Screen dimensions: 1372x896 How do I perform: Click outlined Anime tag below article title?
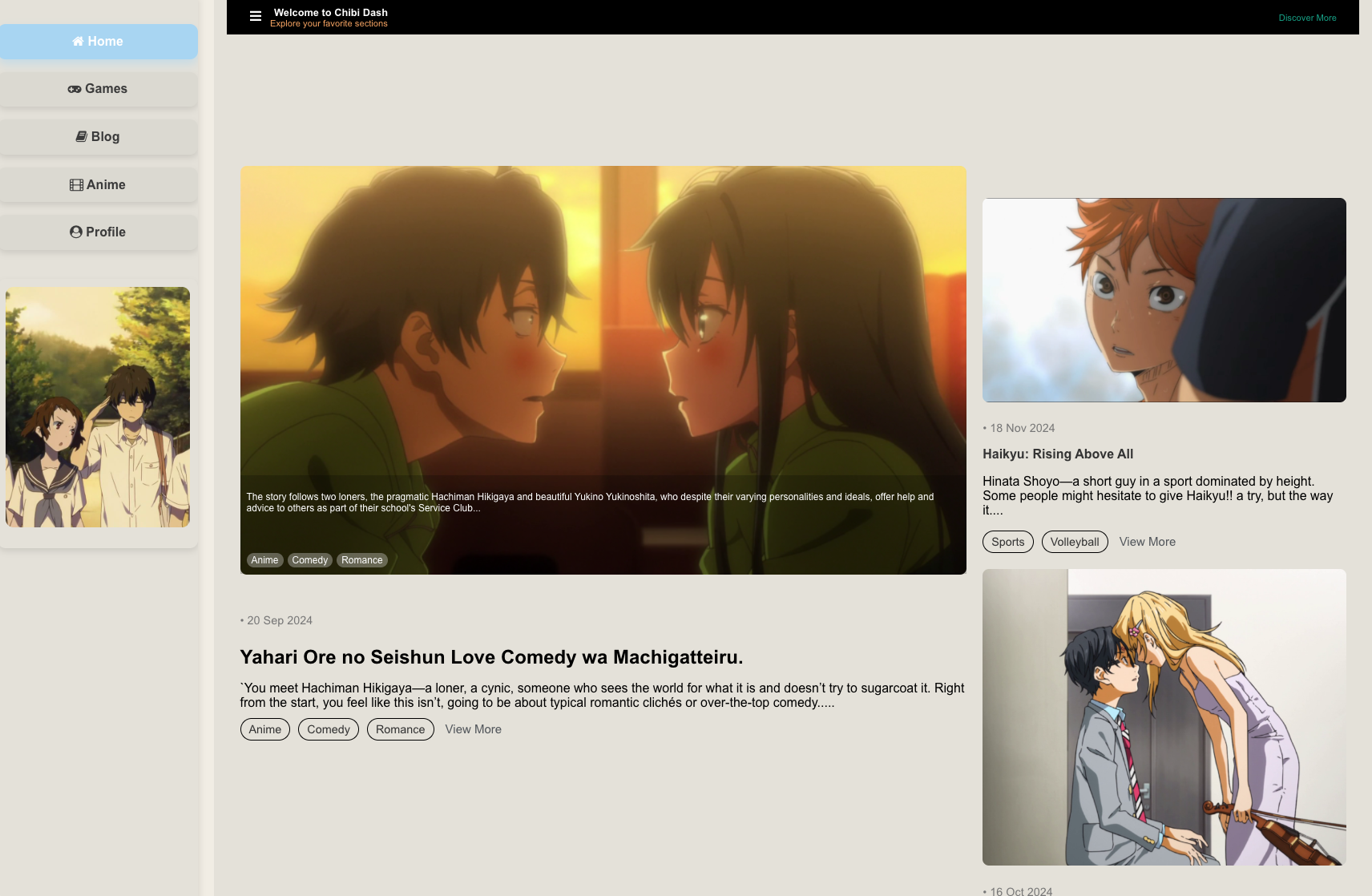264,729
